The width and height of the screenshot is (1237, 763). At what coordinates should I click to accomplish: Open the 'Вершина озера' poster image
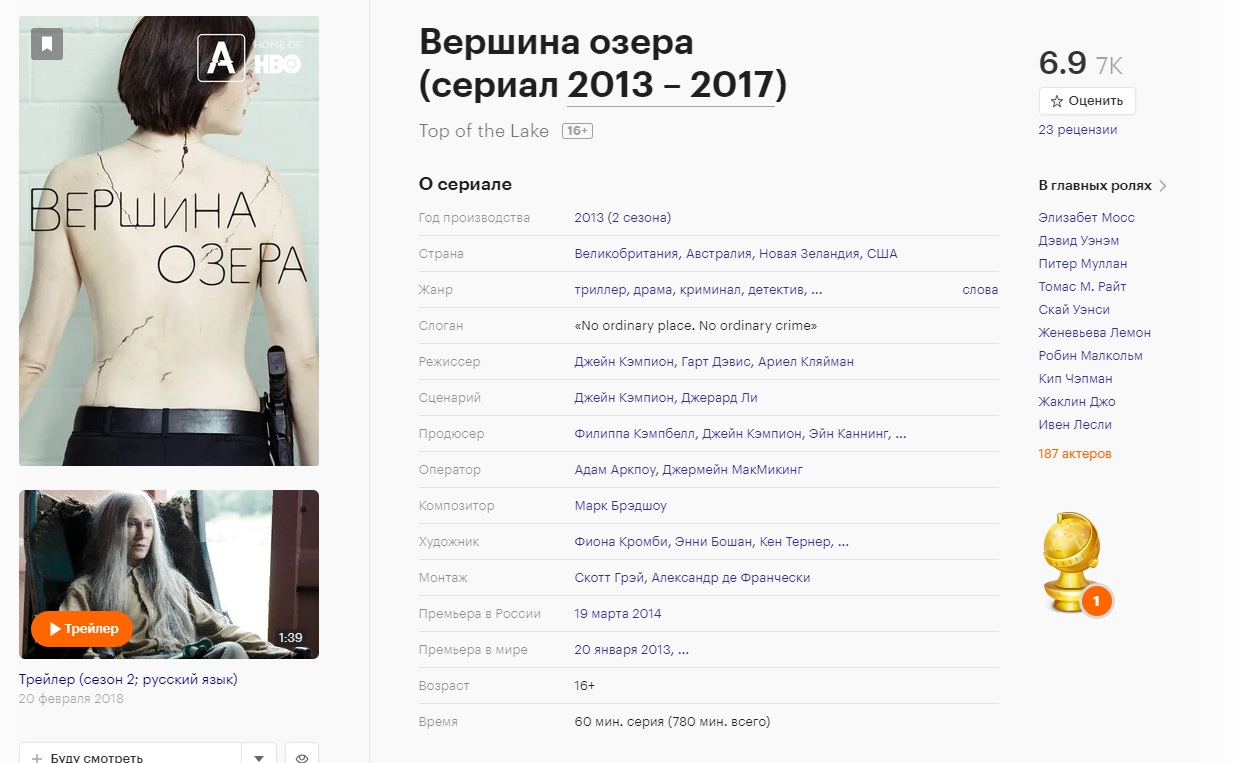169,241
